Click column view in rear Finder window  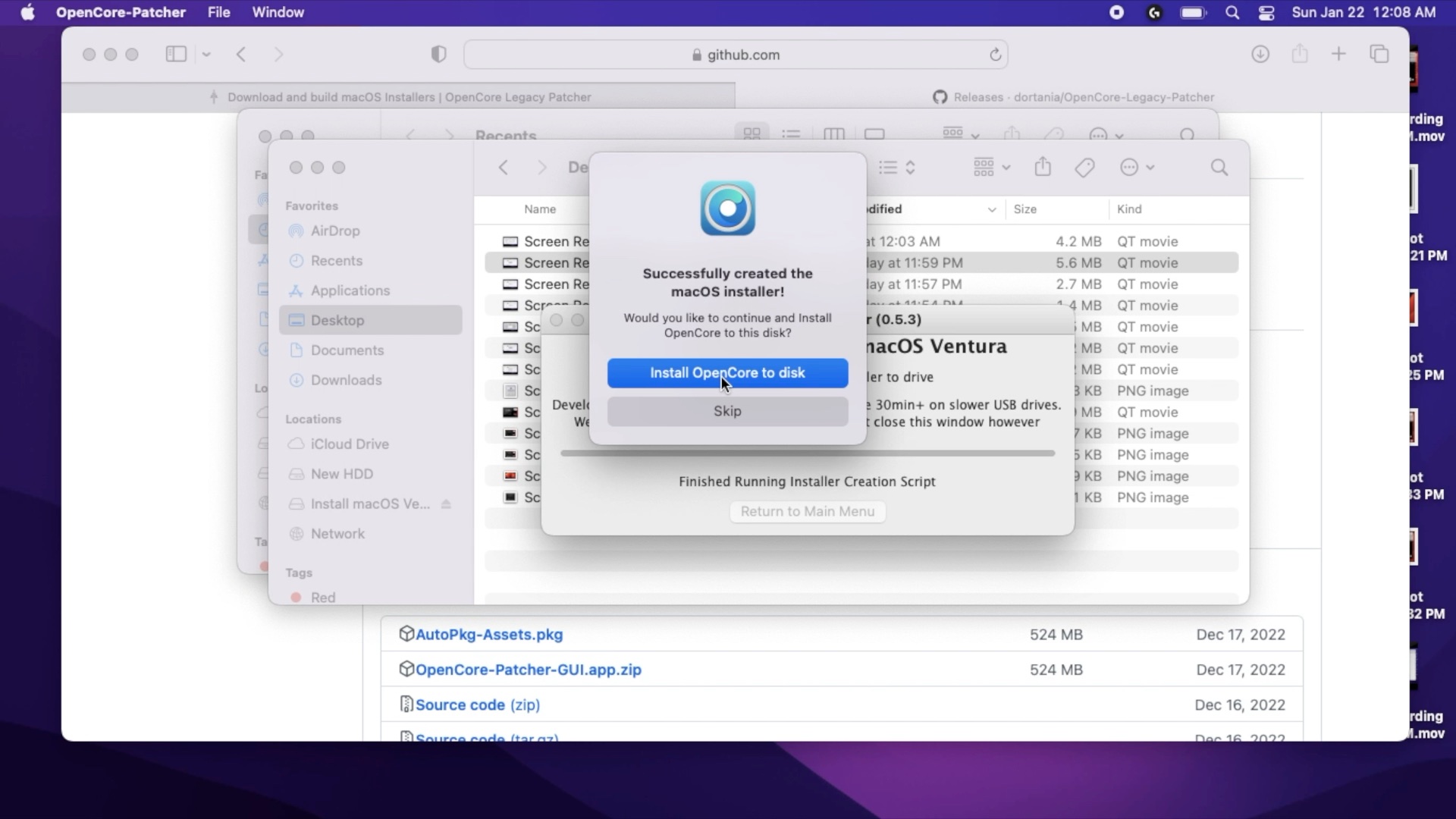click(x=833, y=133)
